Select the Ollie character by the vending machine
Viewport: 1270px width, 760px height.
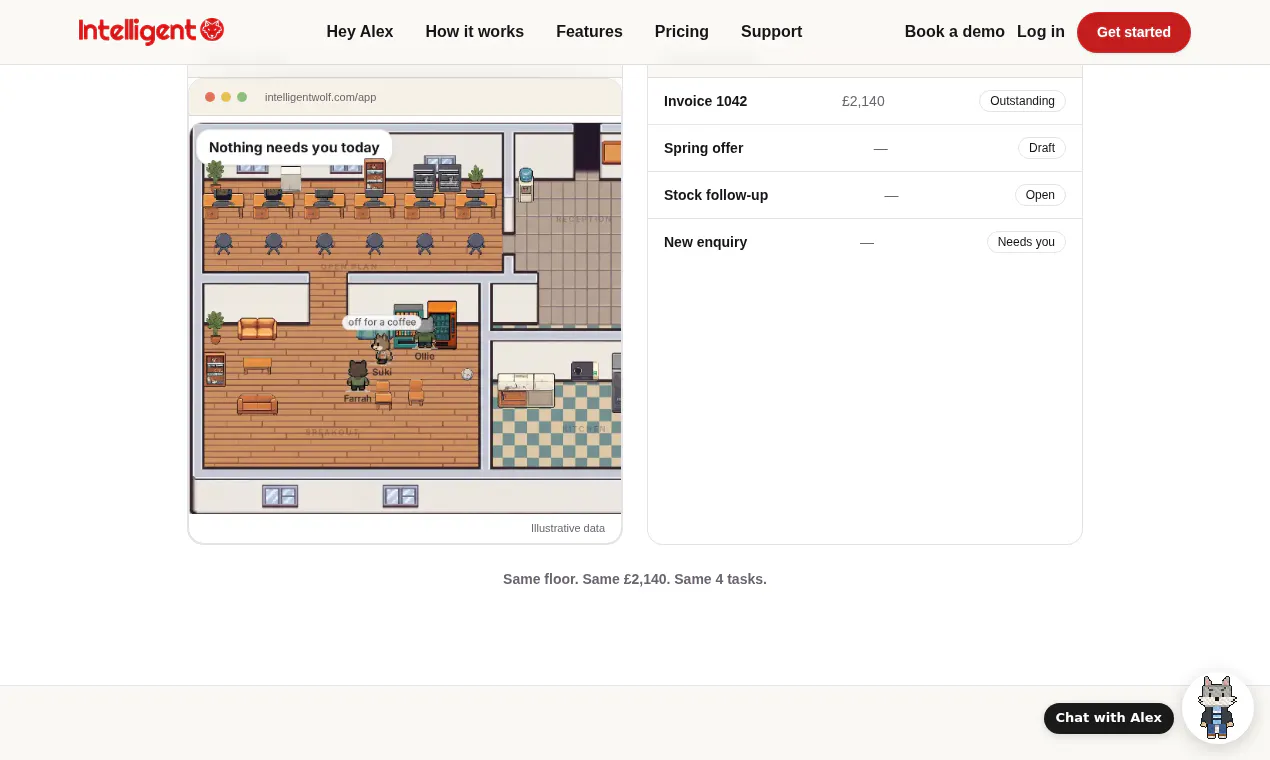(425, 333)
